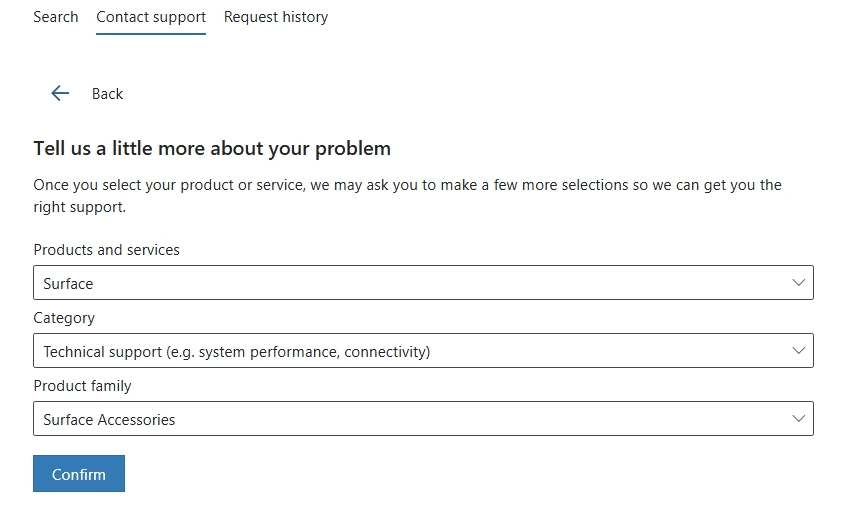
Task: Click the "Surface Accessories" selected value text
Action: coord(109,420)
